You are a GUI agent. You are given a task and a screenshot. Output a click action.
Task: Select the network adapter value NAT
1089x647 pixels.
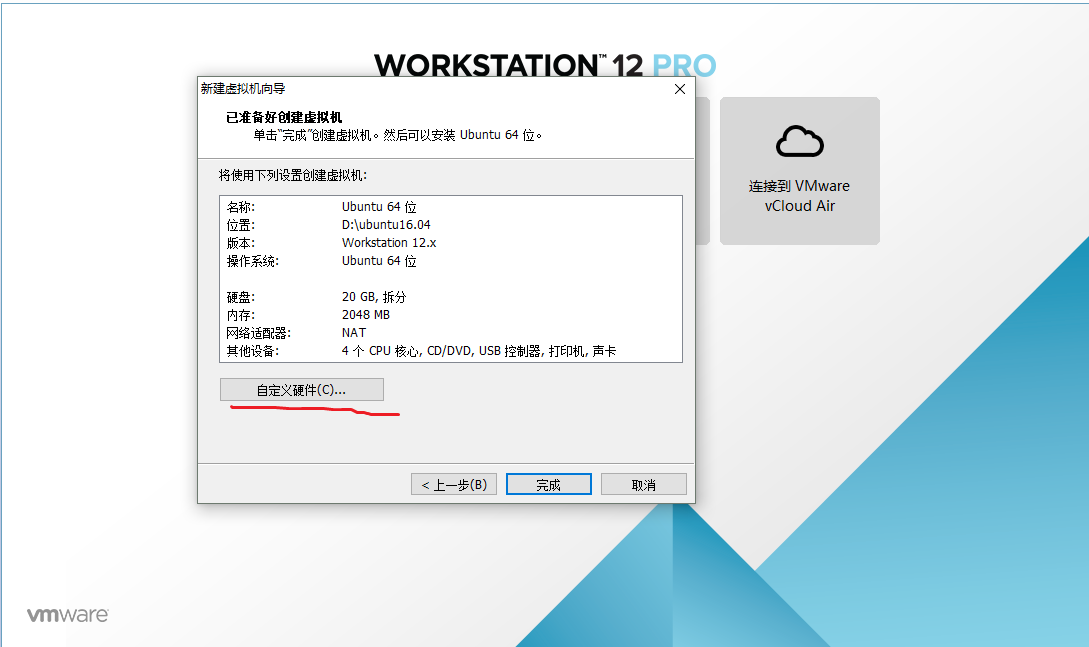(354, 333)
